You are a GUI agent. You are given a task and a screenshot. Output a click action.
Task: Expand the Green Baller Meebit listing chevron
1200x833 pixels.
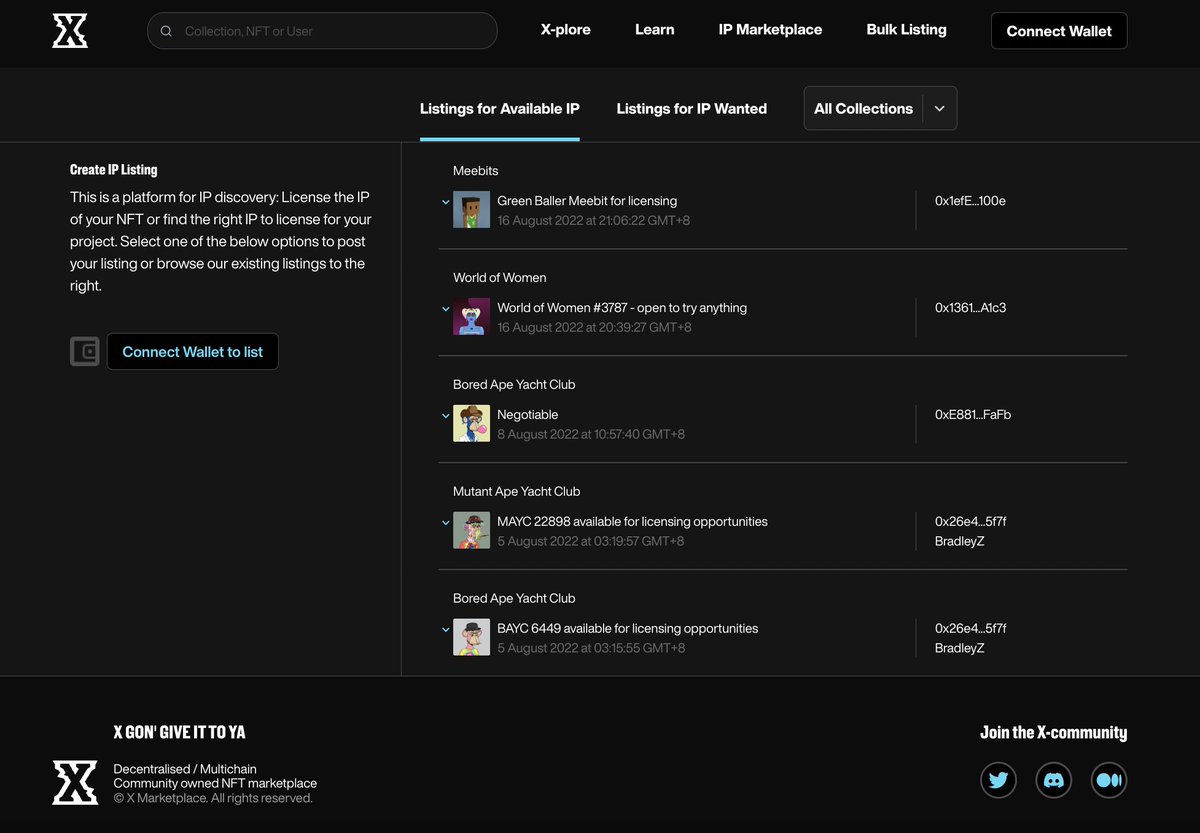pyautogui.click(x=446, y=202)
